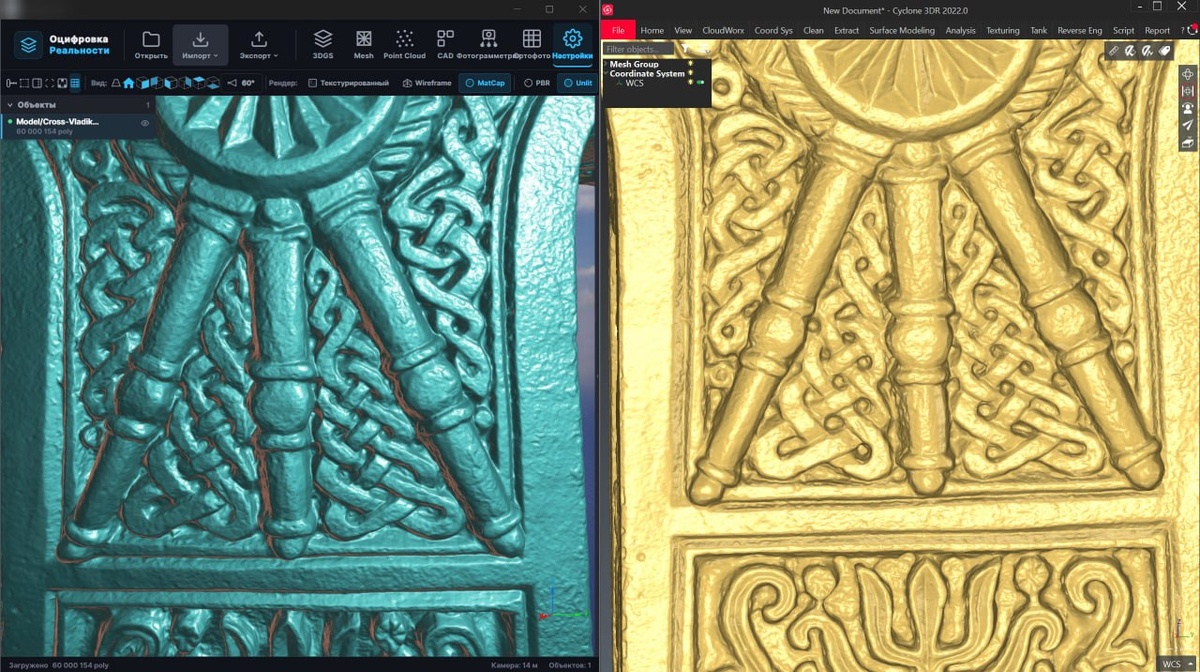Activate the dashed rectangle selection tool
Viewport: 1200px width, 672px height.
(x=24, y=83)
